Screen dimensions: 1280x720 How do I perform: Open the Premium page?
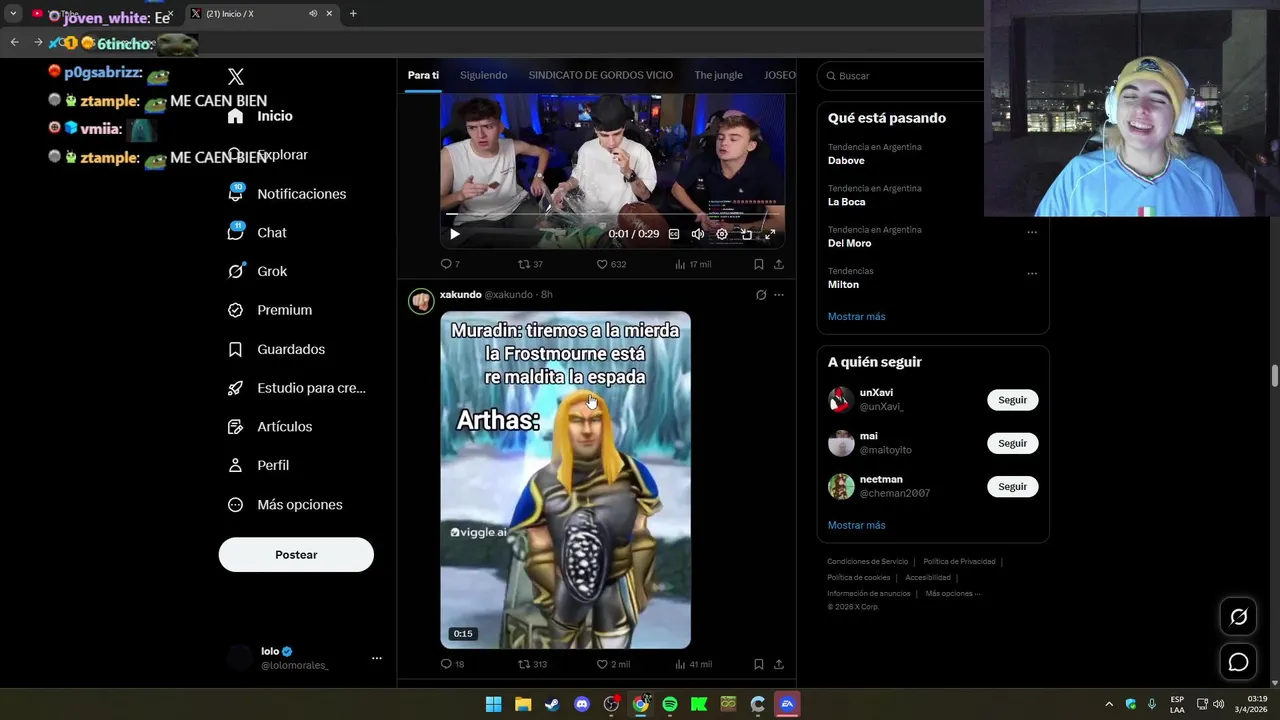pos(270,310)
